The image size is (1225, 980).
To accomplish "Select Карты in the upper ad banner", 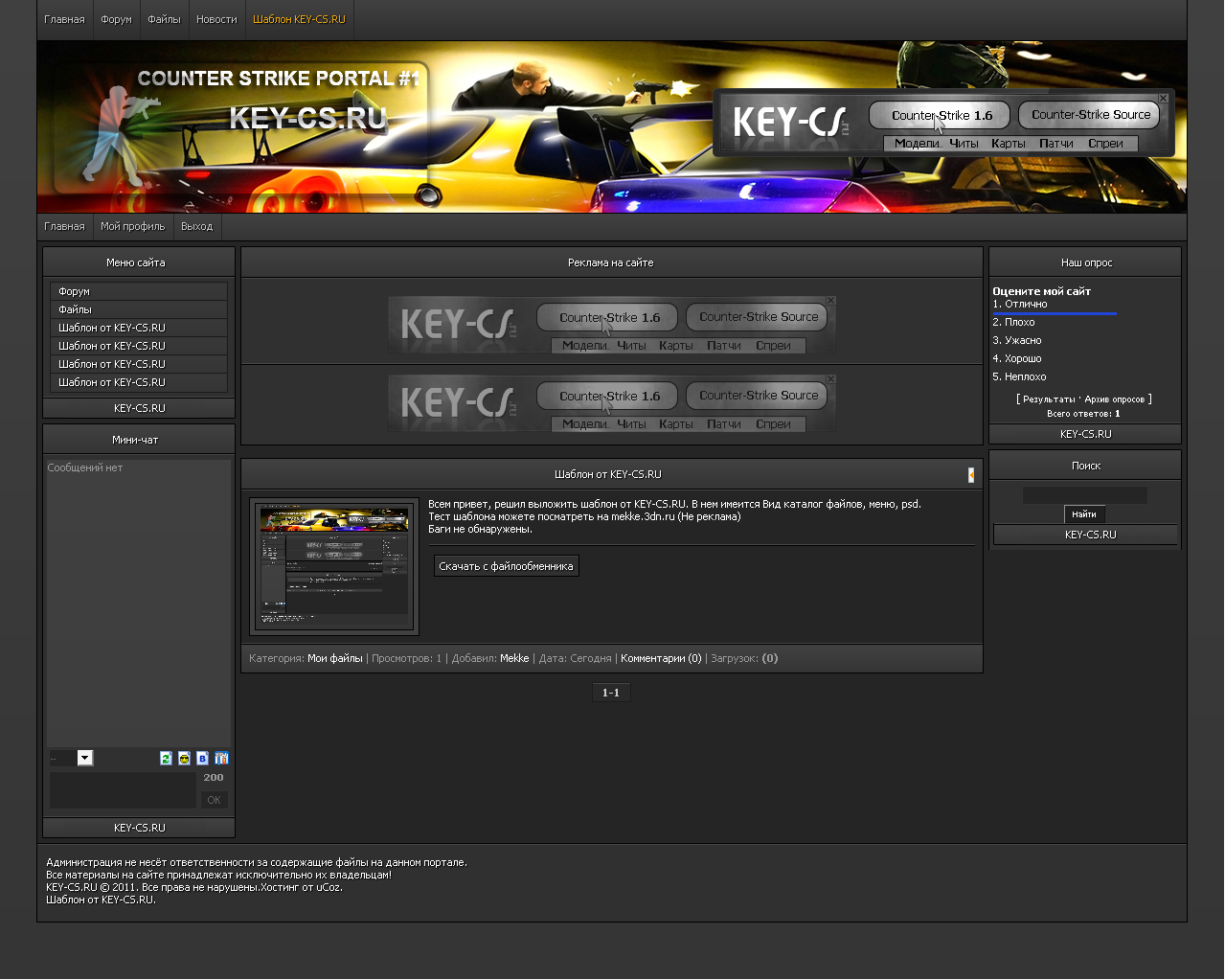I will [675, 346].
